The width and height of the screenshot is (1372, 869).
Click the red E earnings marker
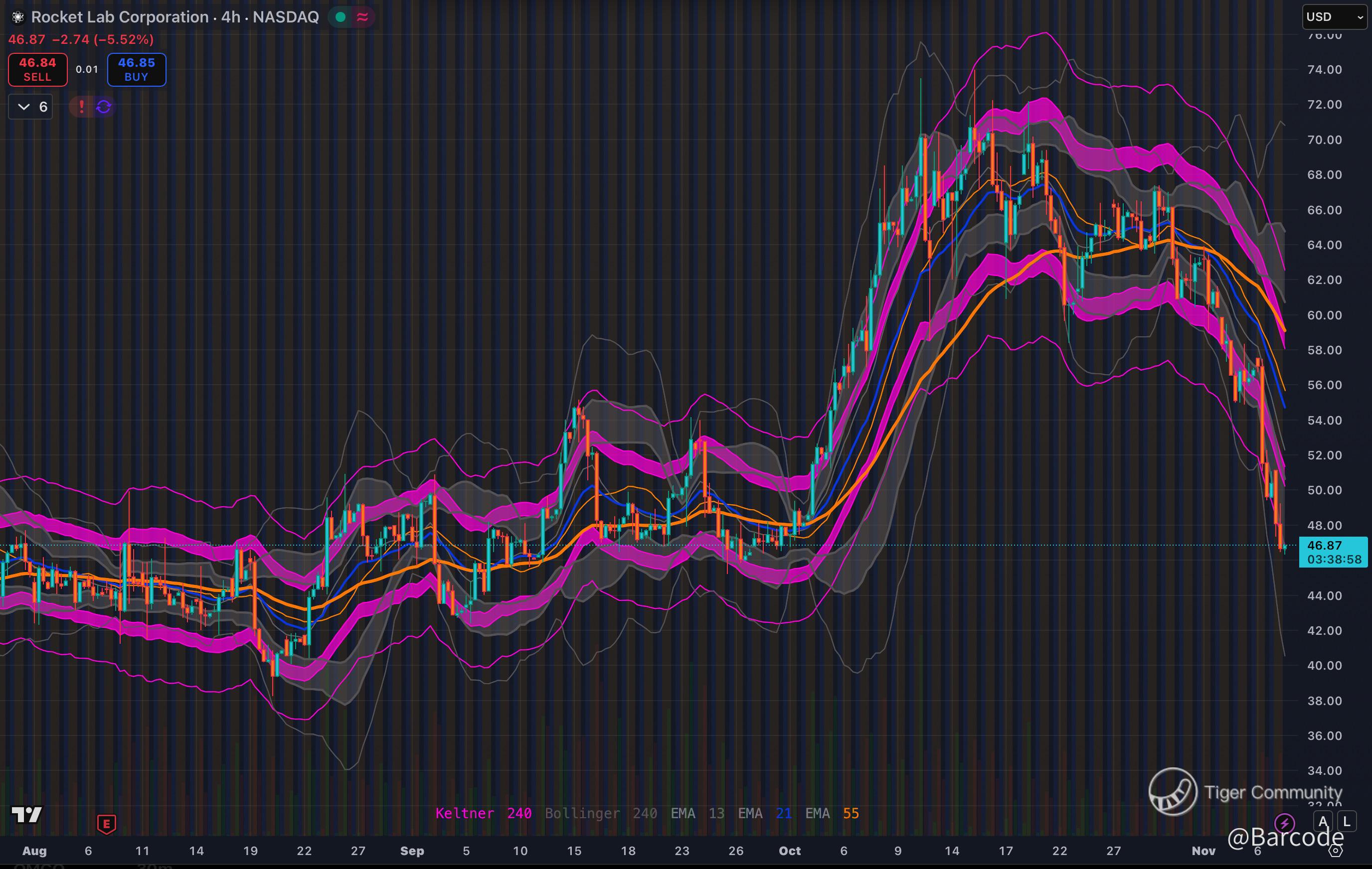pyautogui.click(x=107, y=824)
